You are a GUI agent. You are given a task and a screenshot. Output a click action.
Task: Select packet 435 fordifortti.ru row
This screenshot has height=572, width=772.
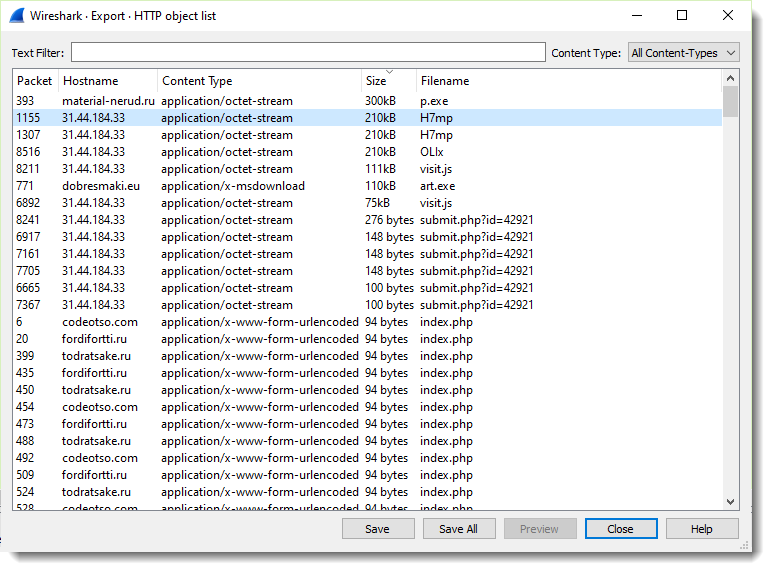367,373
